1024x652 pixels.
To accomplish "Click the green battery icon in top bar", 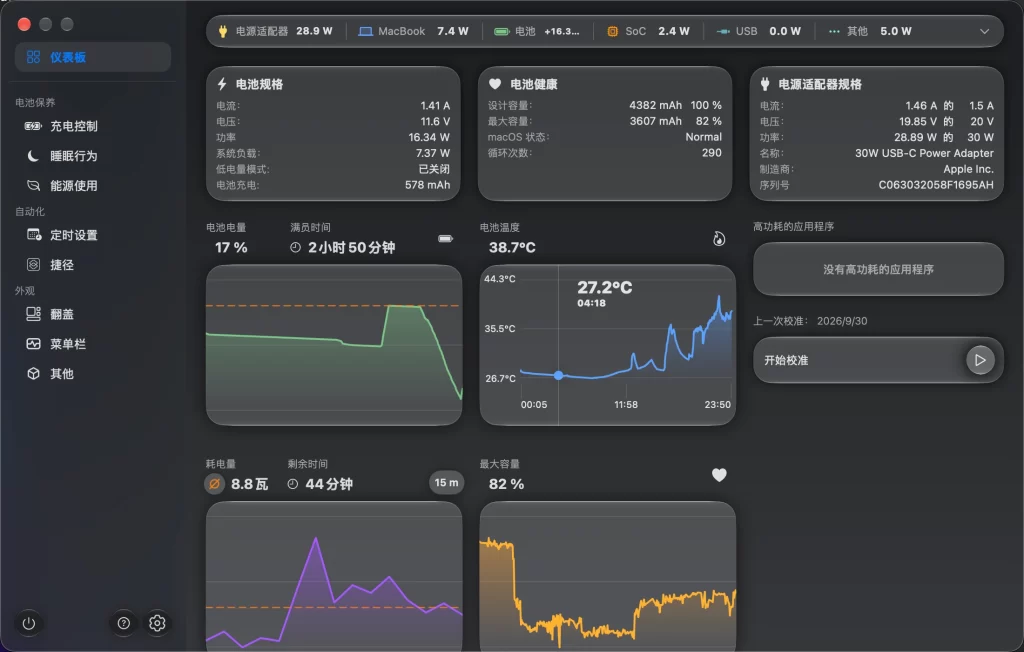I will (x=502, y=31).
